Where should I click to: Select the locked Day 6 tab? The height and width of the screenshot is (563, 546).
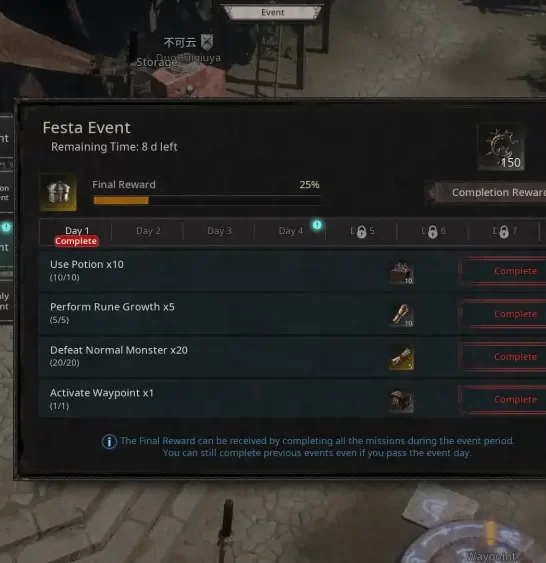pos(433,231)
